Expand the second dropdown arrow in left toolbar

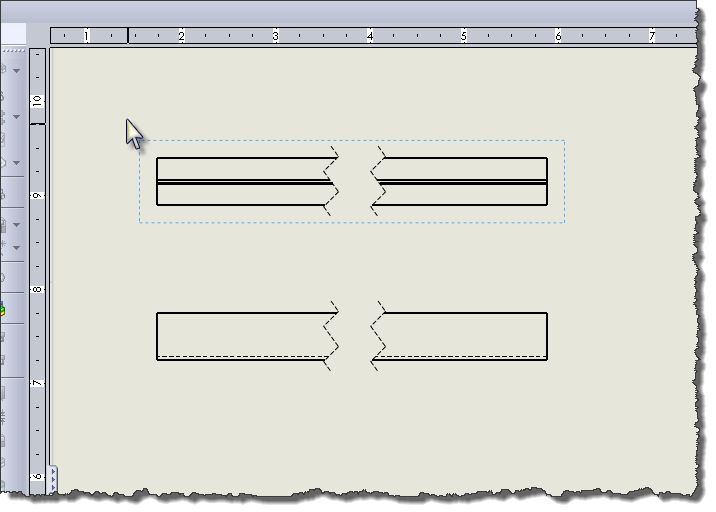17,117
